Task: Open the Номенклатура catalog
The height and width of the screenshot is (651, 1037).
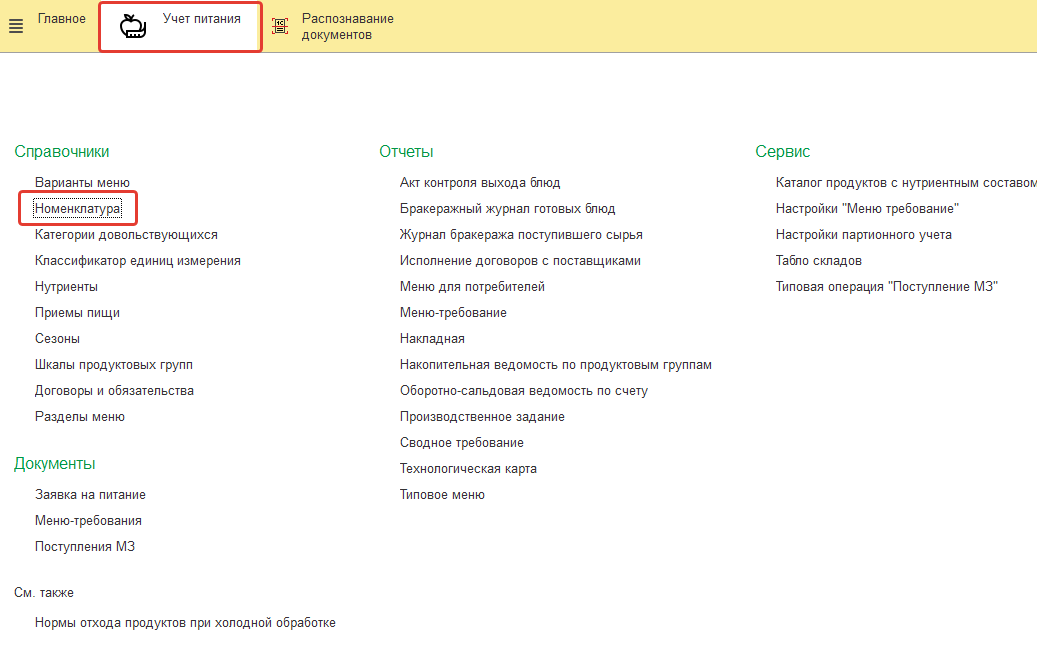Action: [78, 209]
